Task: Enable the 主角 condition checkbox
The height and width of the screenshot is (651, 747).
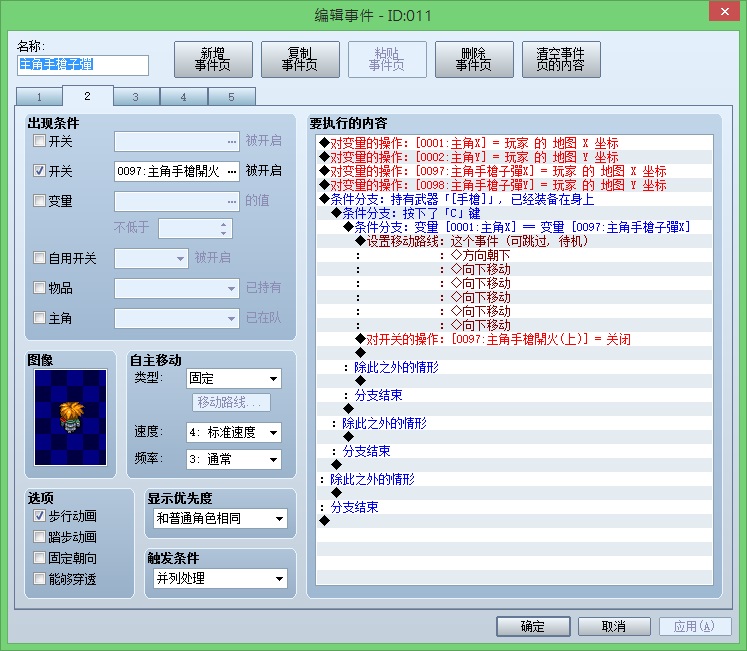Action: pos(39,317)
